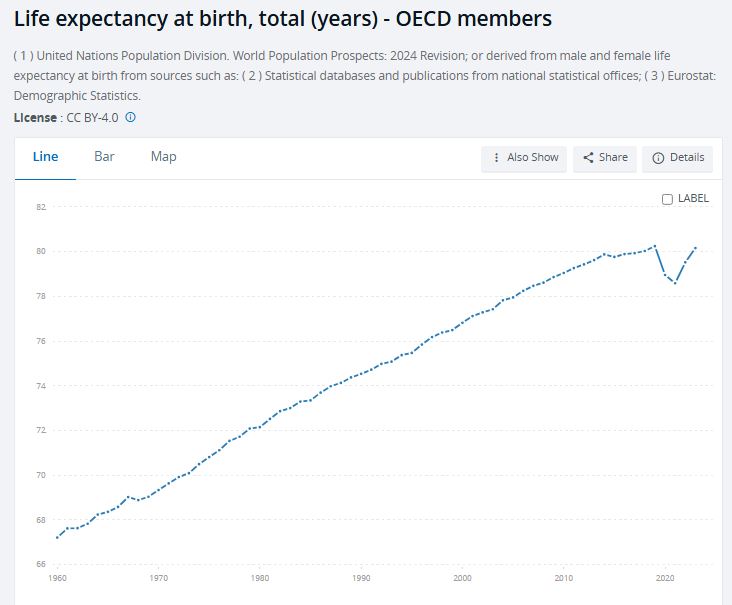Click the share icon
The image size is (732, 605).
pos(588,158)
